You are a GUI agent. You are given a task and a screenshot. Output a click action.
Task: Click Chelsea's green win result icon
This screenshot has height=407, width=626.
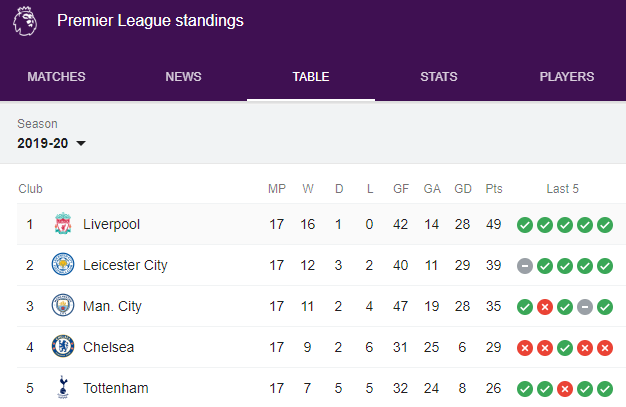point(564,347)
